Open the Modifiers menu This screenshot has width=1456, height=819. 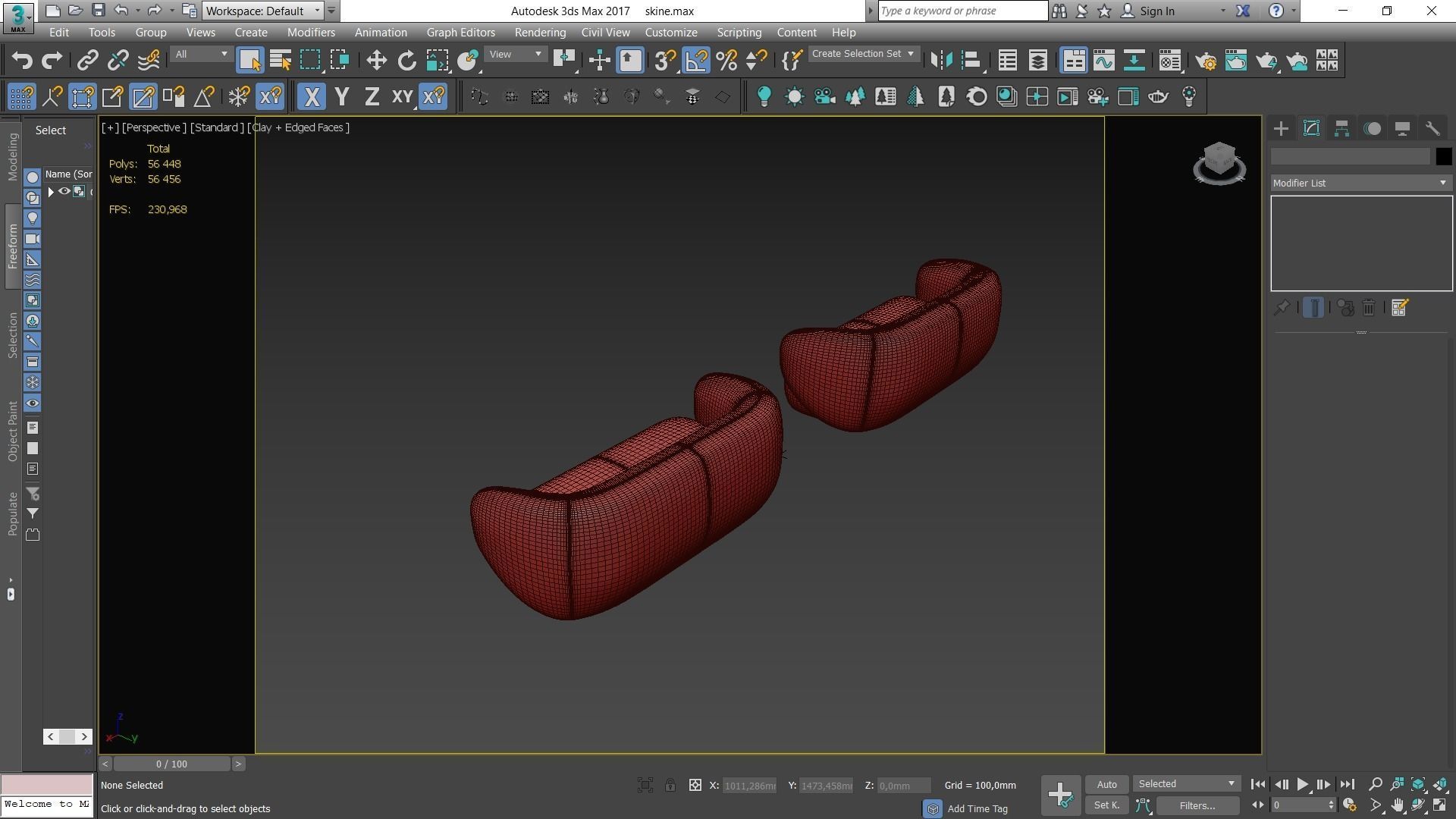pos(311,33)
